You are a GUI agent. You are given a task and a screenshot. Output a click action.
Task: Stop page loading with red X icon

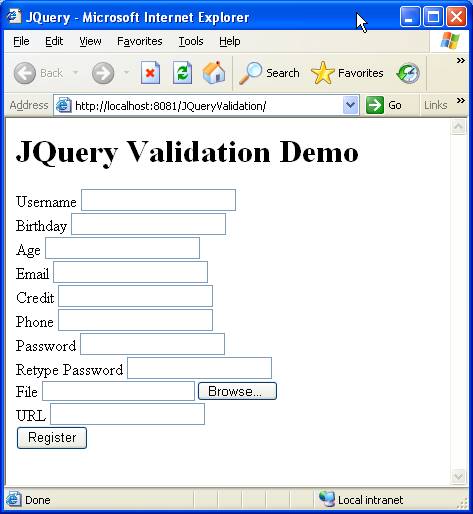click(150, 73)
